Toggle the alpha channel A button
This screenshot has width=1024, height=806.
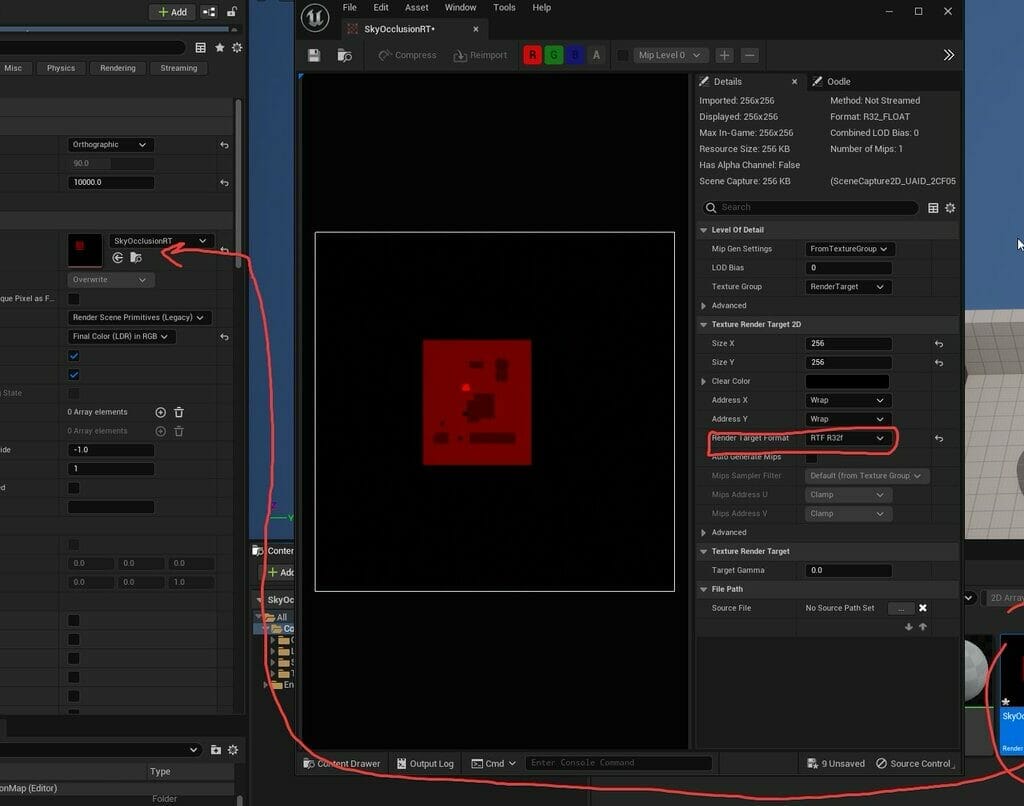click(597, 55)
